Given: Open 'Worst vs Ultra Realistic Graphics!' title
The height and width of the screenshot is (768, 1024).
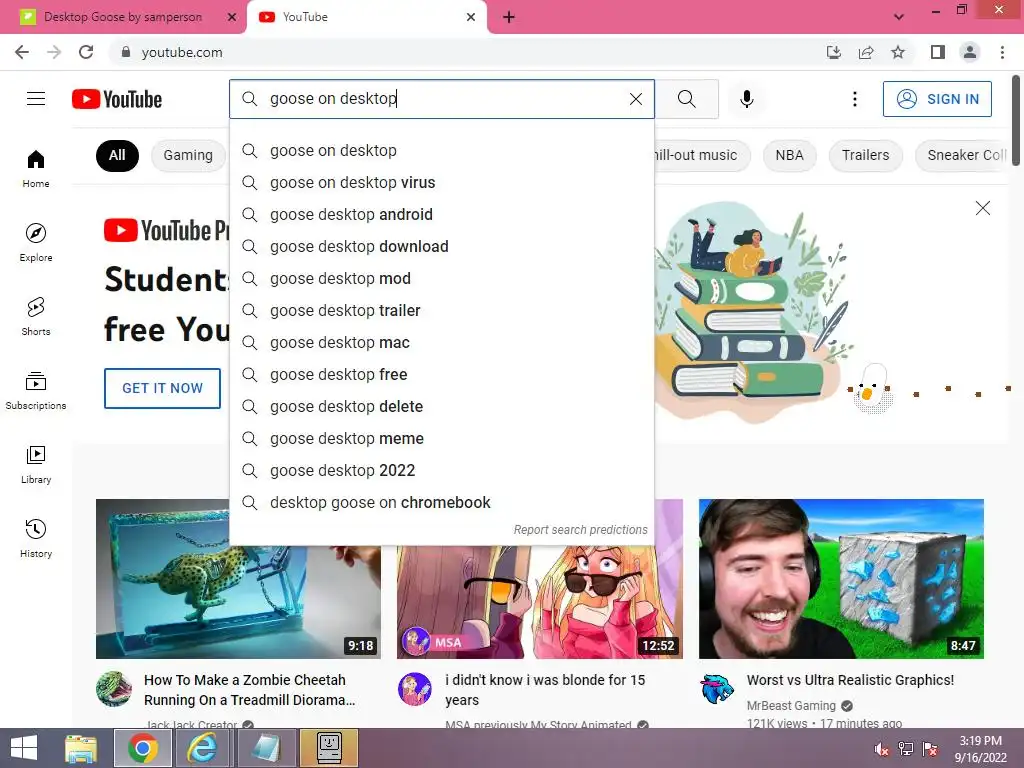Looking at the screenshot, I should coord(850,680).
